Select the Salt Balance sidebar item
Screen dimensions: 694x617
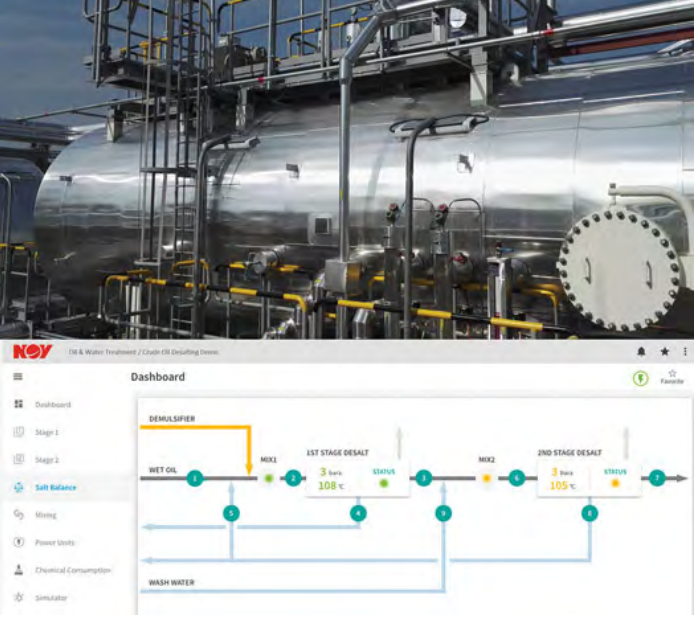[55, 487]
